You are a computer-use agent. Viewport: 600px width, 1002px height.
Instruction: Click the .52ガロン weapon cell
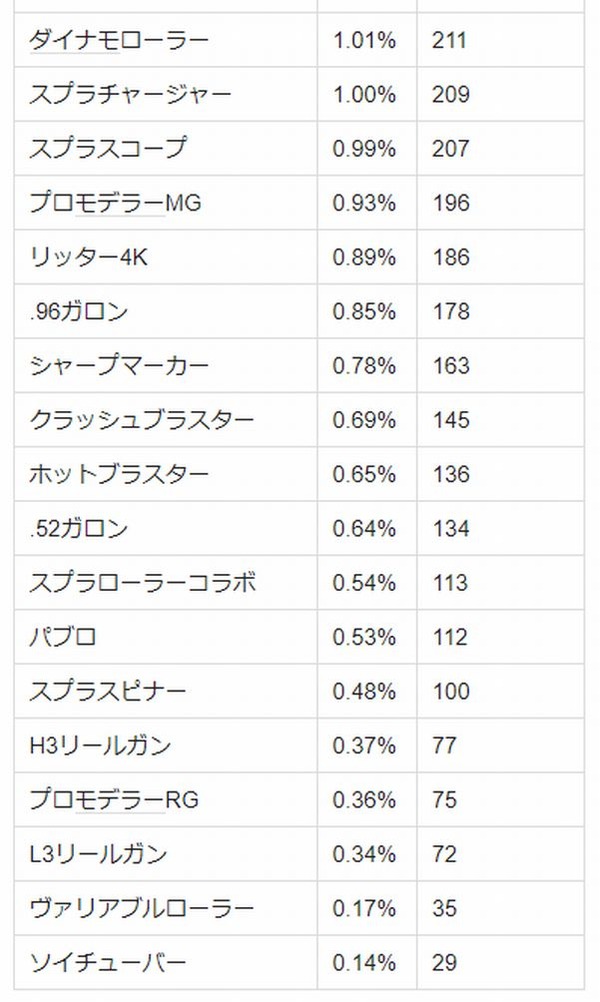[79, 528]
